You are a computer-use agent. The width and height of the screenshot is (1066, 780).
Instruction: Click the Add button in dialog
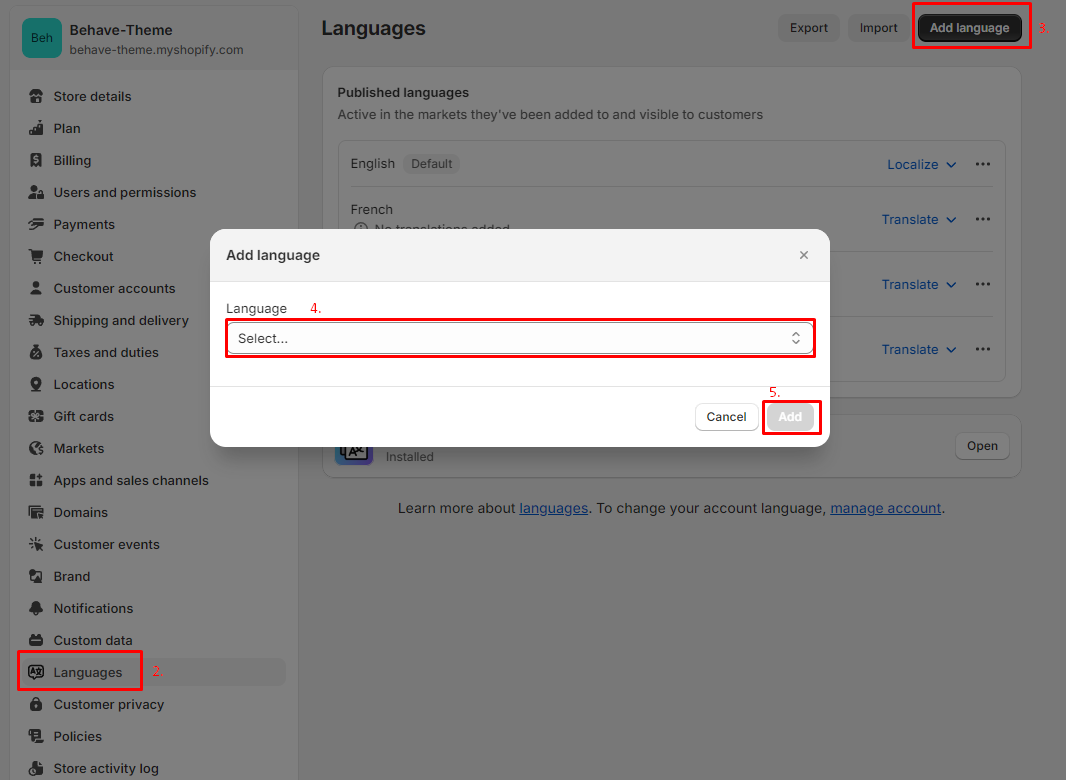(x=790, y=417)
